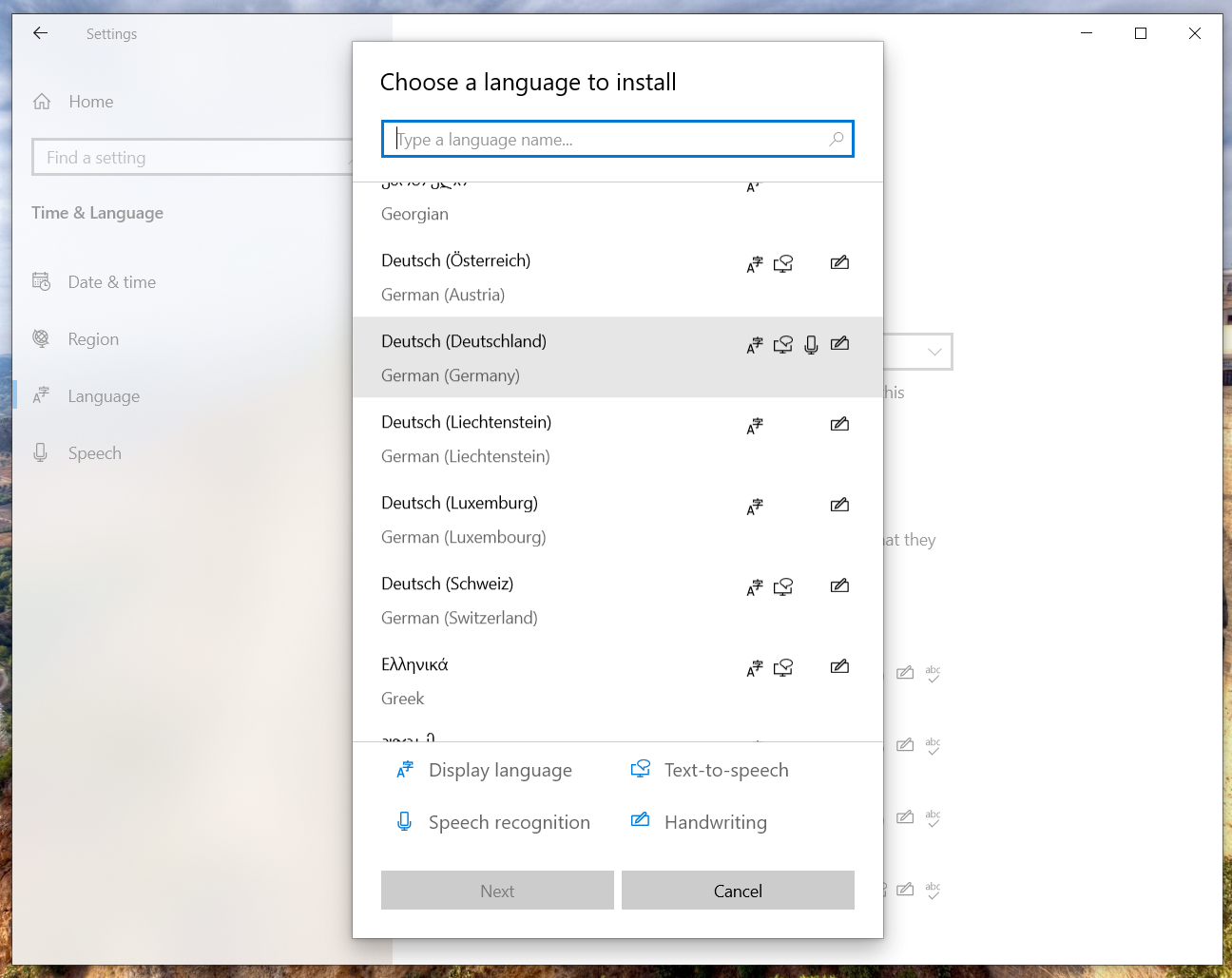This screenshot has height=978, width=1232.
Task: Go to Region settings
Action: [93, 339]
